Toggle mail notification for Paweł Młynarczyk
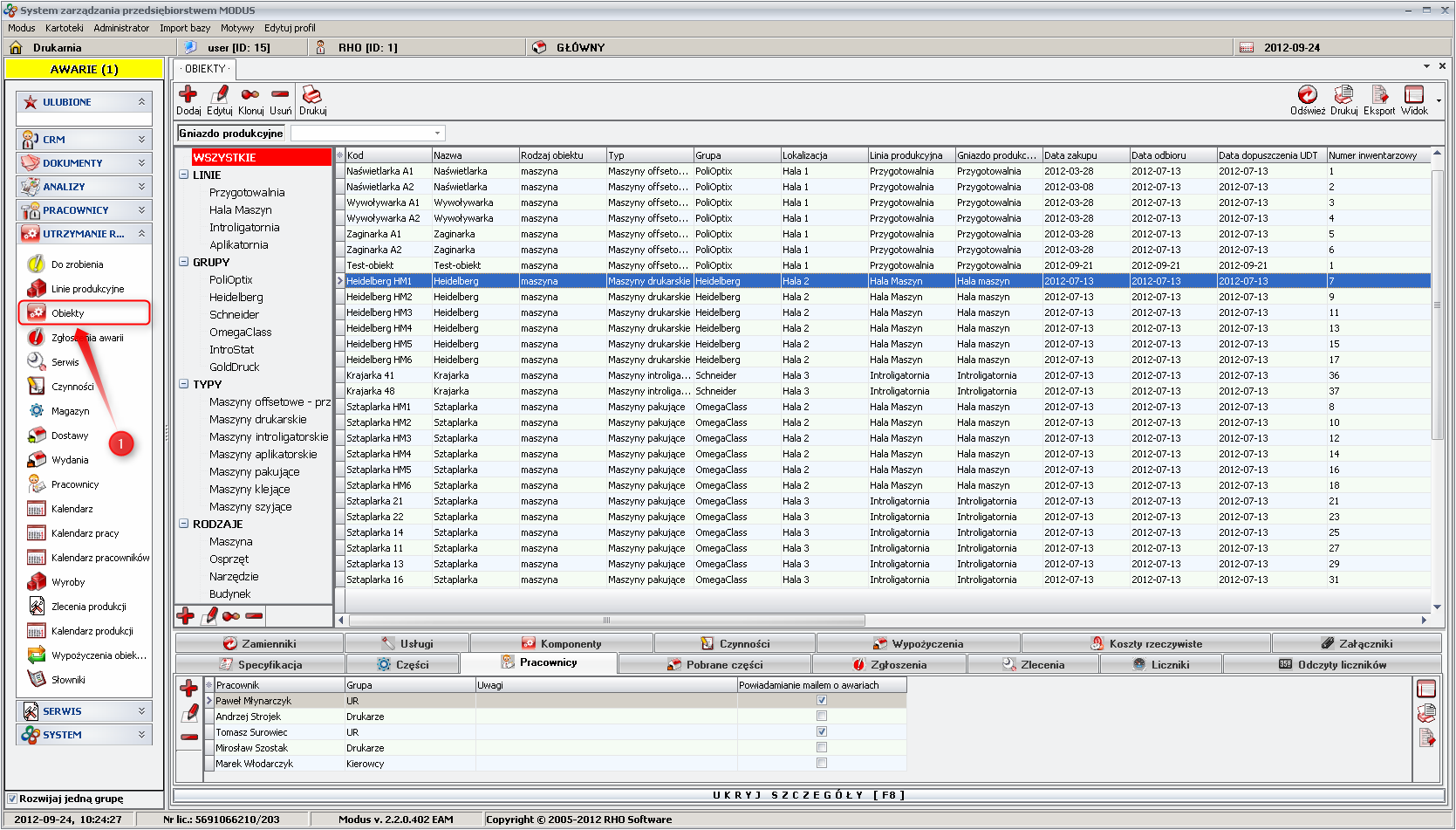The image size is (1456, 830). [821, 701]
